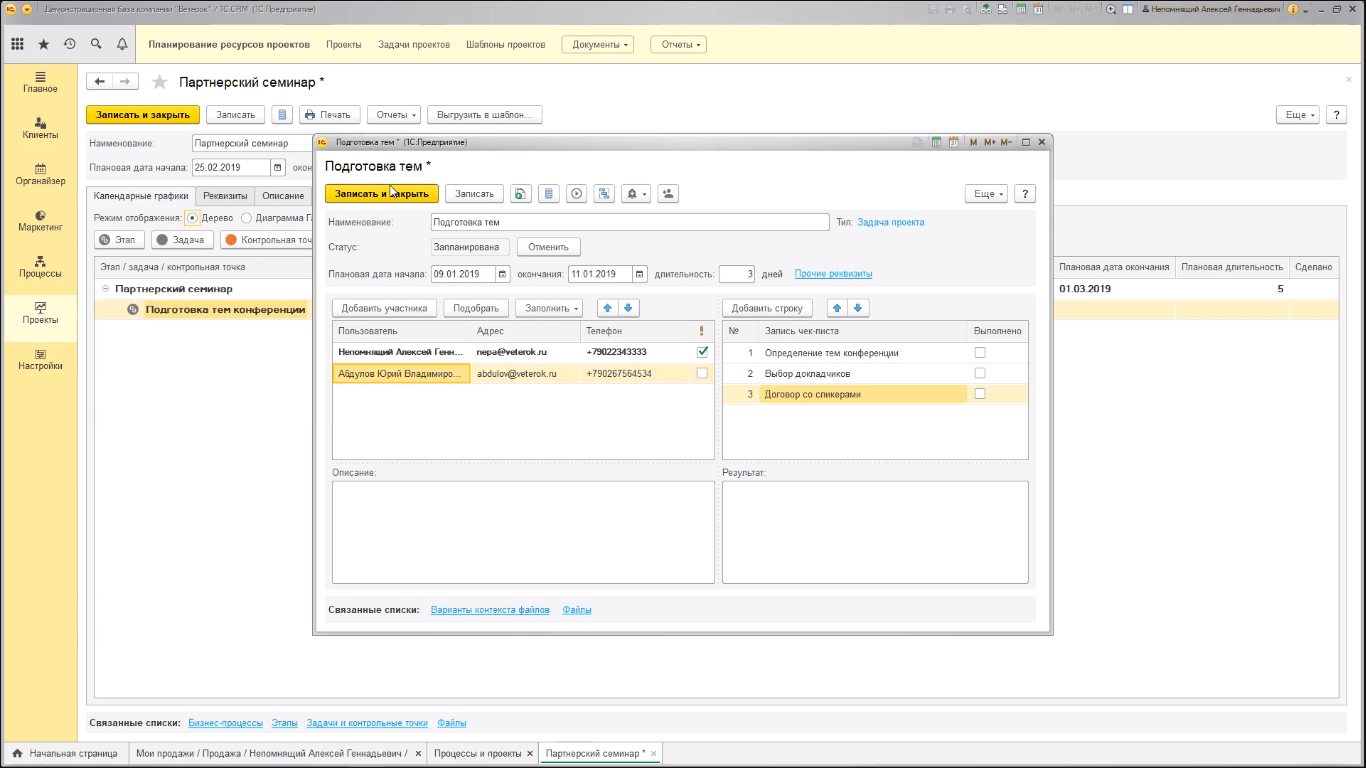Viewport: 1366px width, 768px height.
Task: Click the Описание text area in Подготовка тем
Action: click(523, 532)
